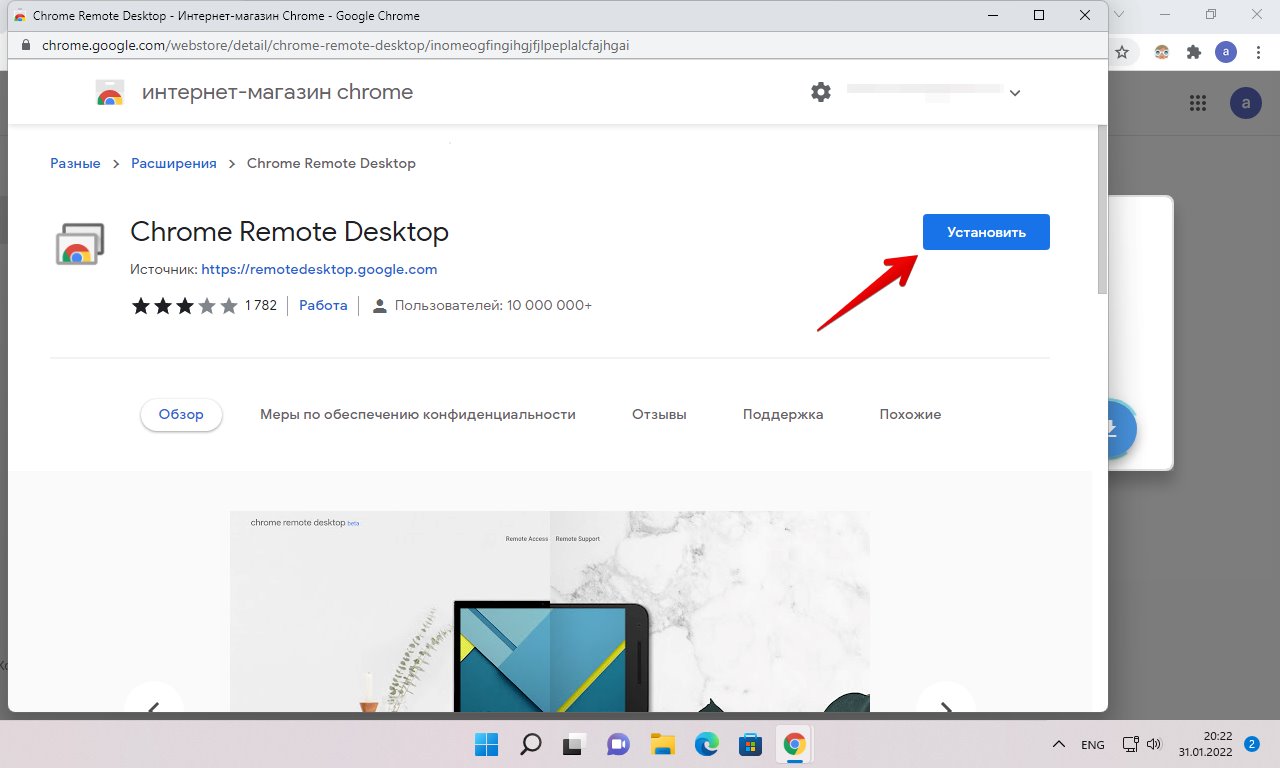Switch to the Отзывы tab

(x=659, y=414)
